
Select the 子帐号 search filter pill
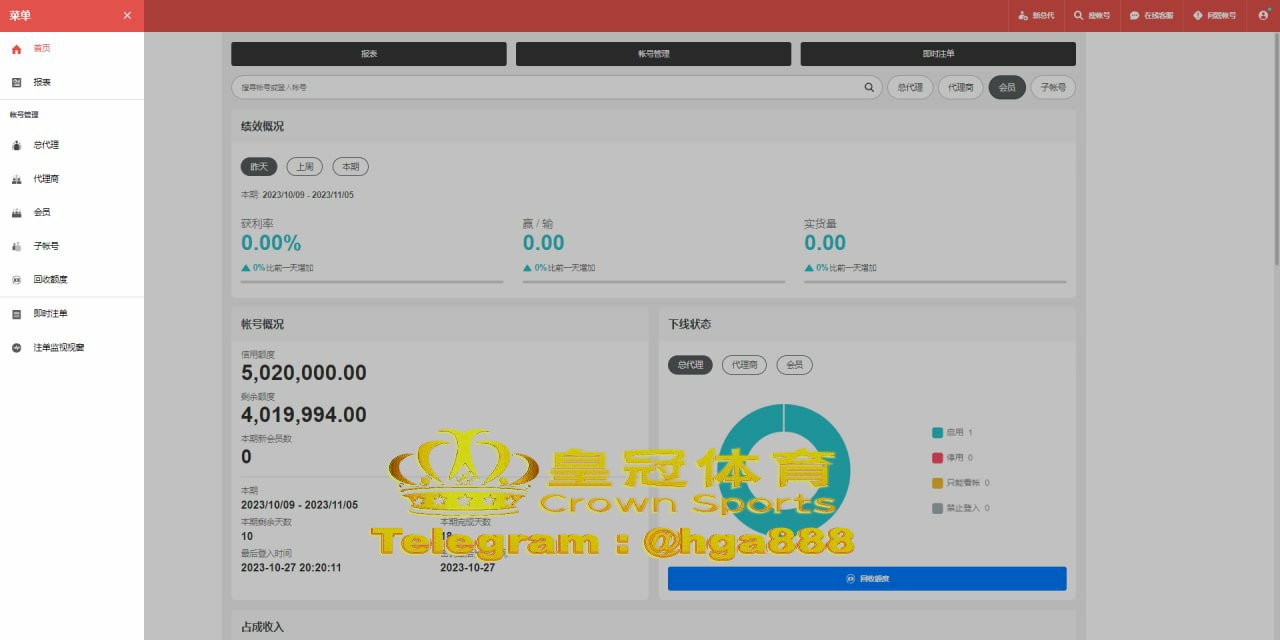point(1053,87)
